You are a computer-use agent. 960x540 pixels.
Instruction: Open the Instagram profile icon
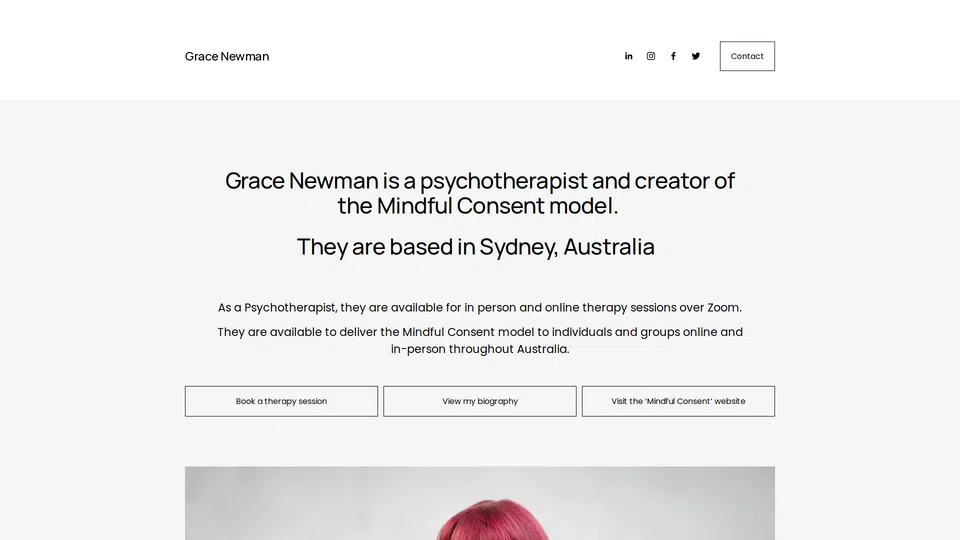point(651,56)
